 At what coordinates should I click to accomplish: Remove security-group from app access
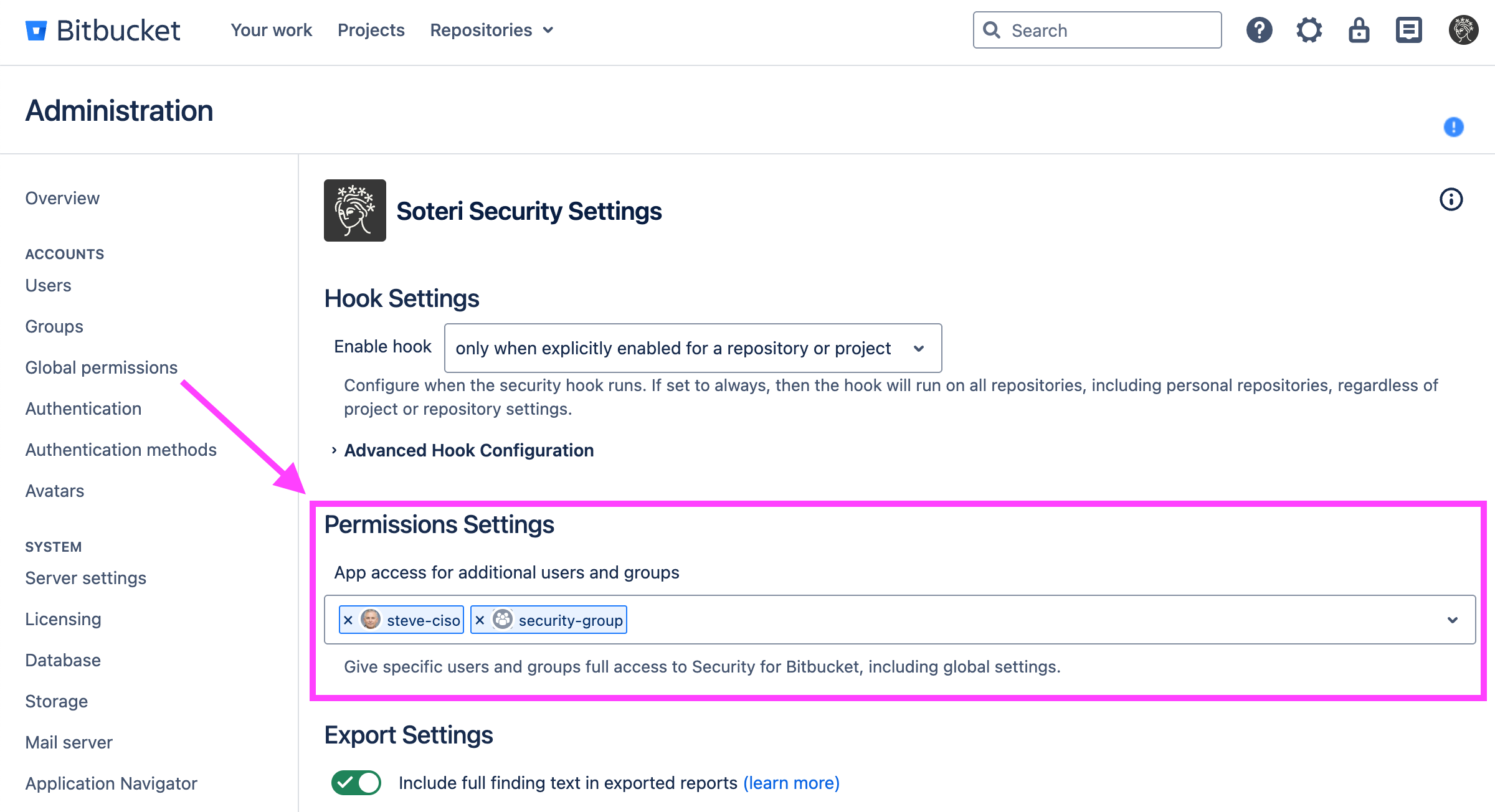(x=480, y=620)
